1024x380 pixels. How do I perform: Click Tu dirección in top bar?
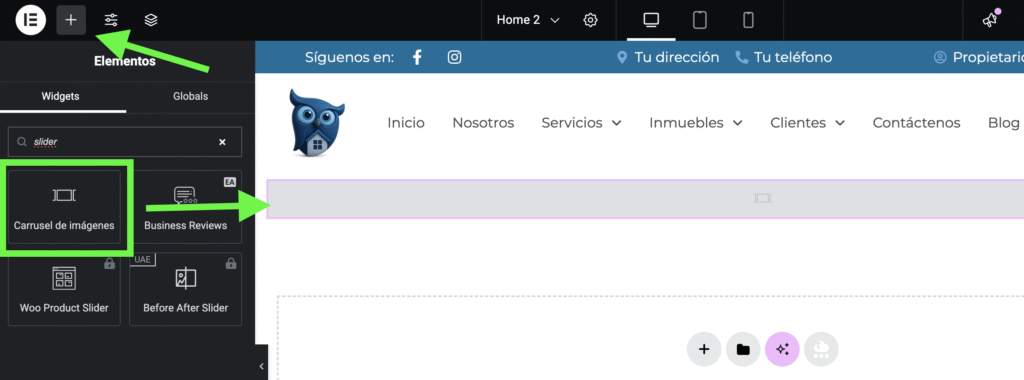point(668,57)
